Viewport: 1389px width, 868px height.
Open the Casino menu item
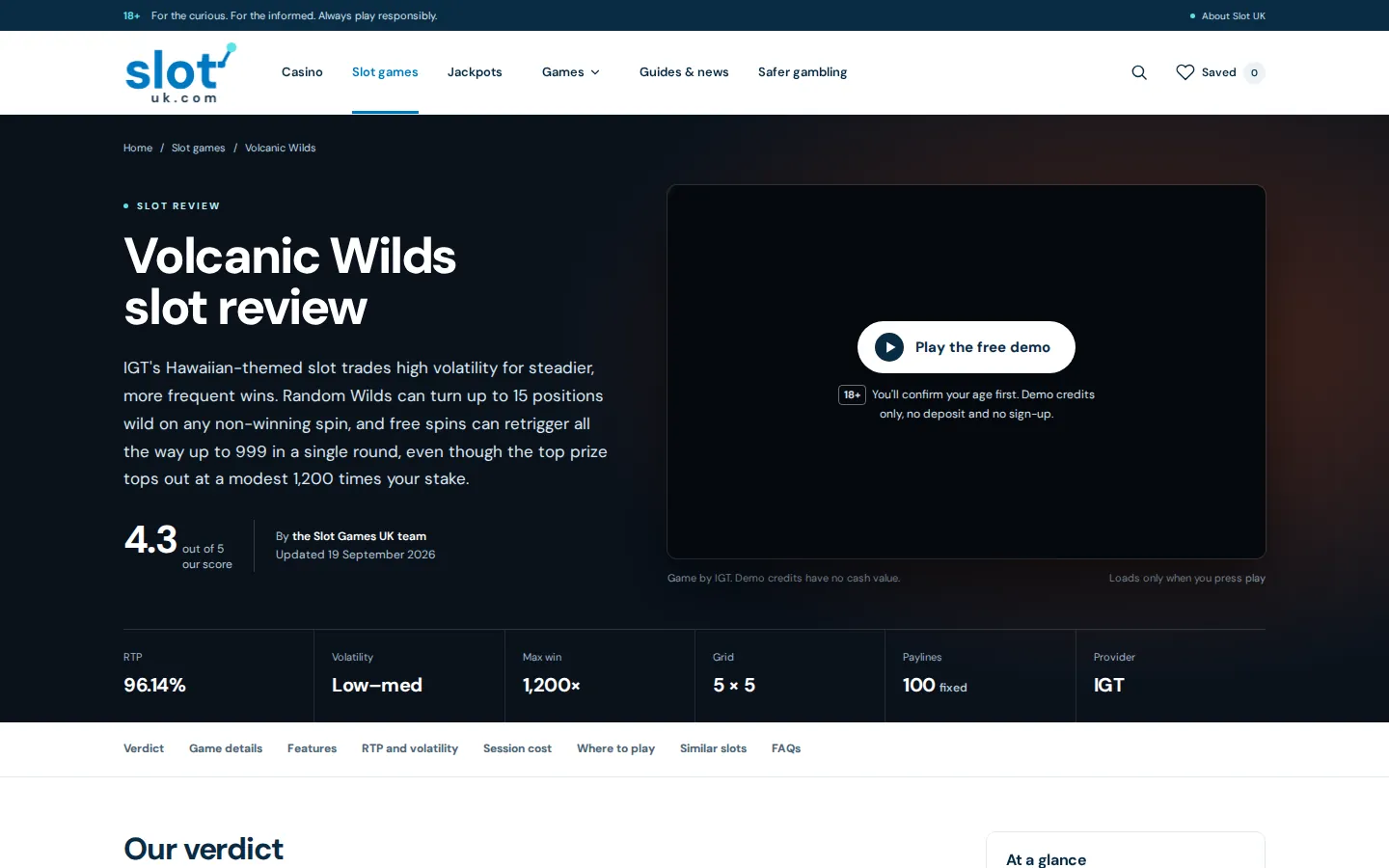click(x=302, y=72)
